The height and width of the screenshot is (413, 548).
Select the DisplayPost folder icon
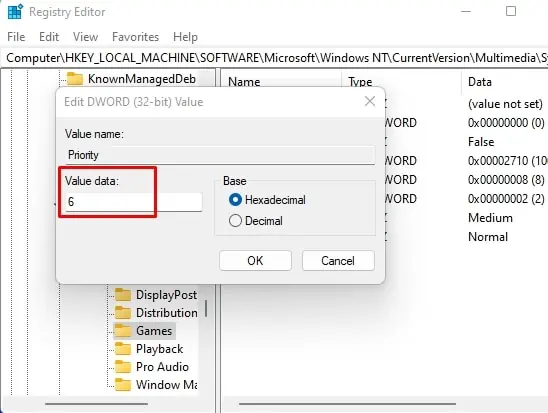(x=123, y=295)
